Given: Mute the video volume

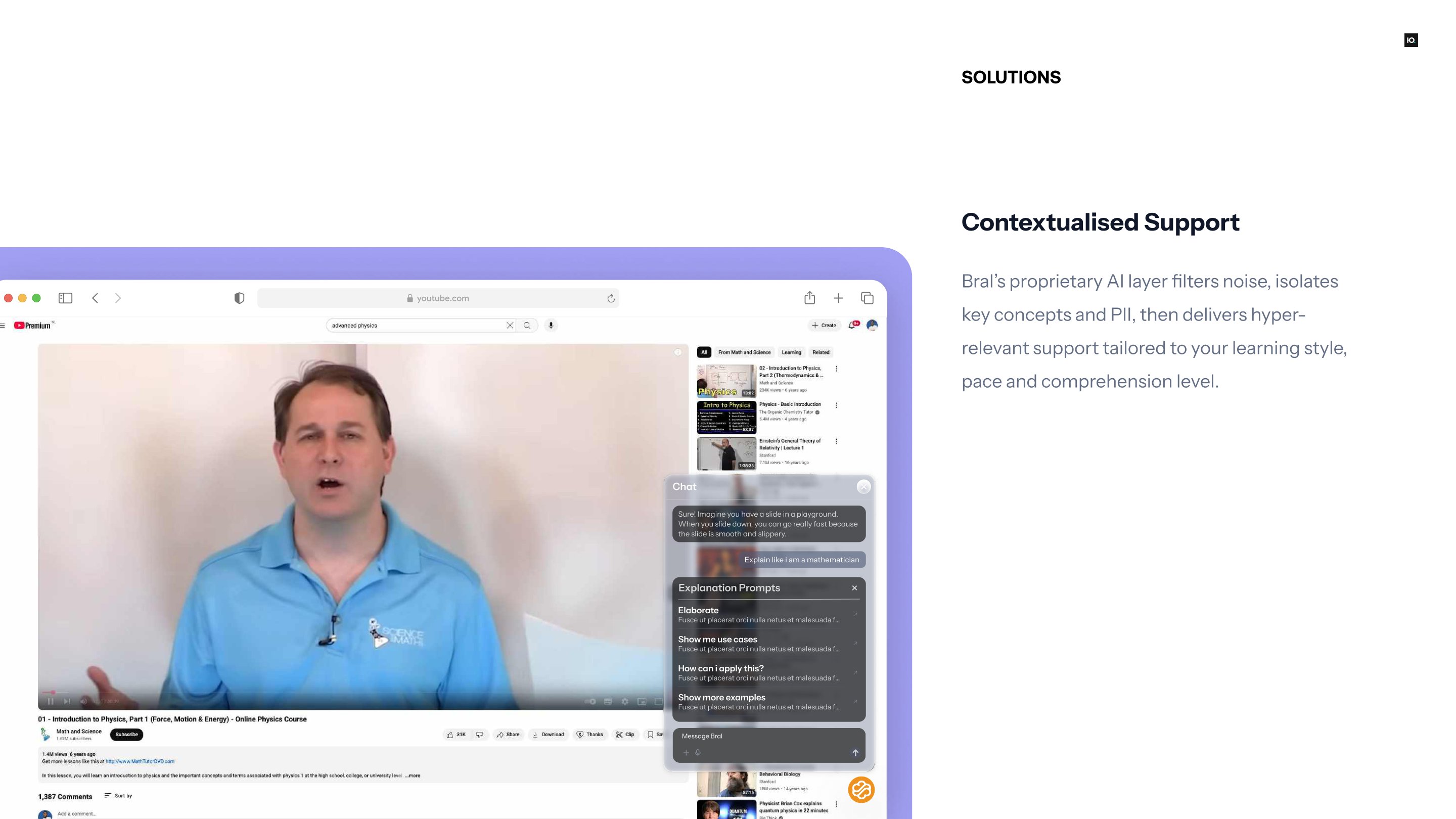Looking at the screenshot, I should pos(83,701).
